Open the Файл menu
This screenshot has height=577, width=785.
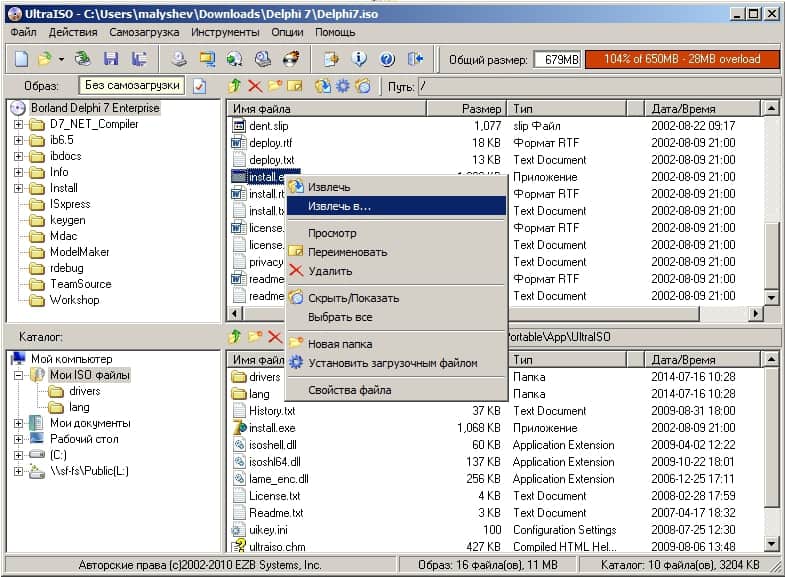pos(23,32)
